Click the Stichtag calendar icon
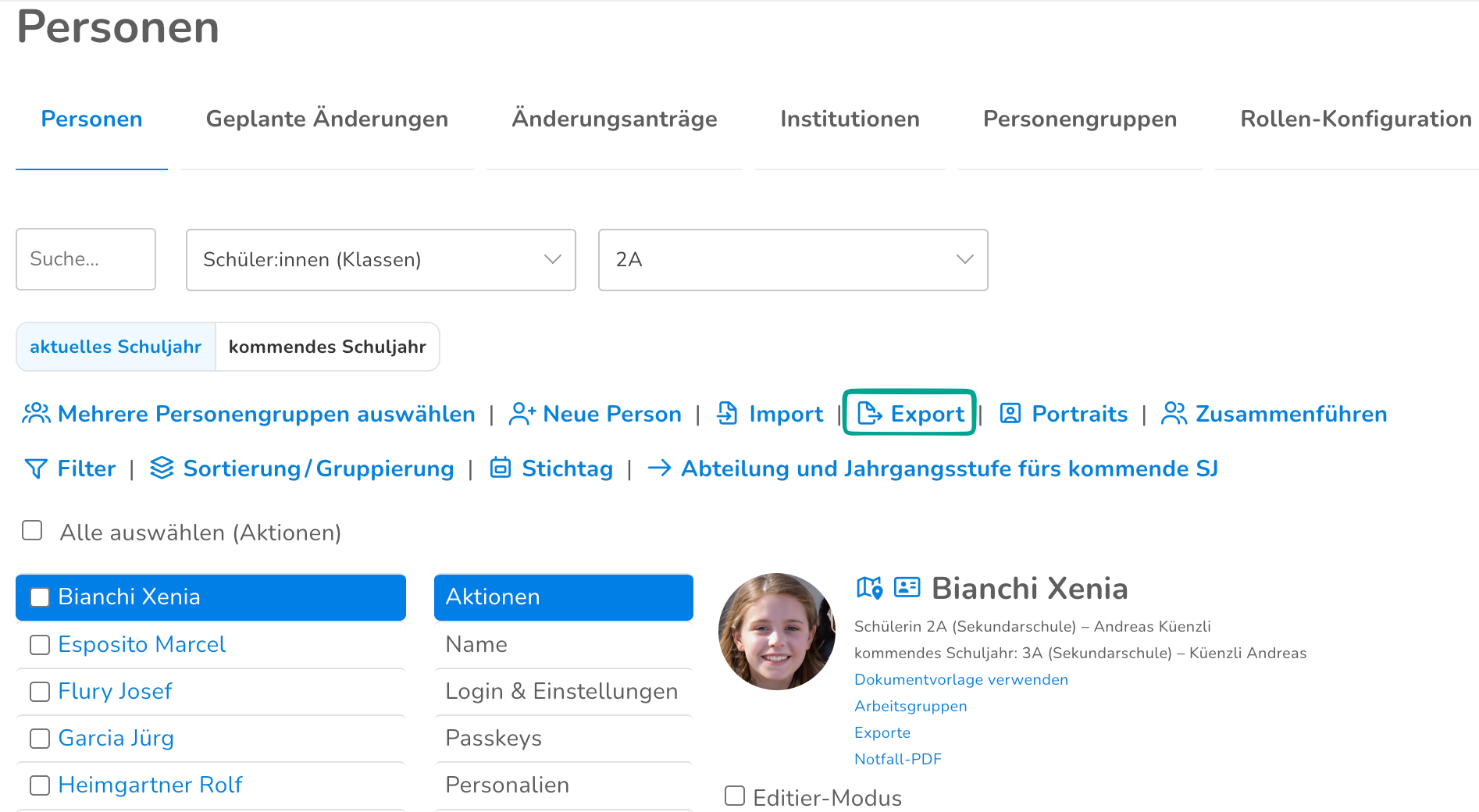 point(501,468)
